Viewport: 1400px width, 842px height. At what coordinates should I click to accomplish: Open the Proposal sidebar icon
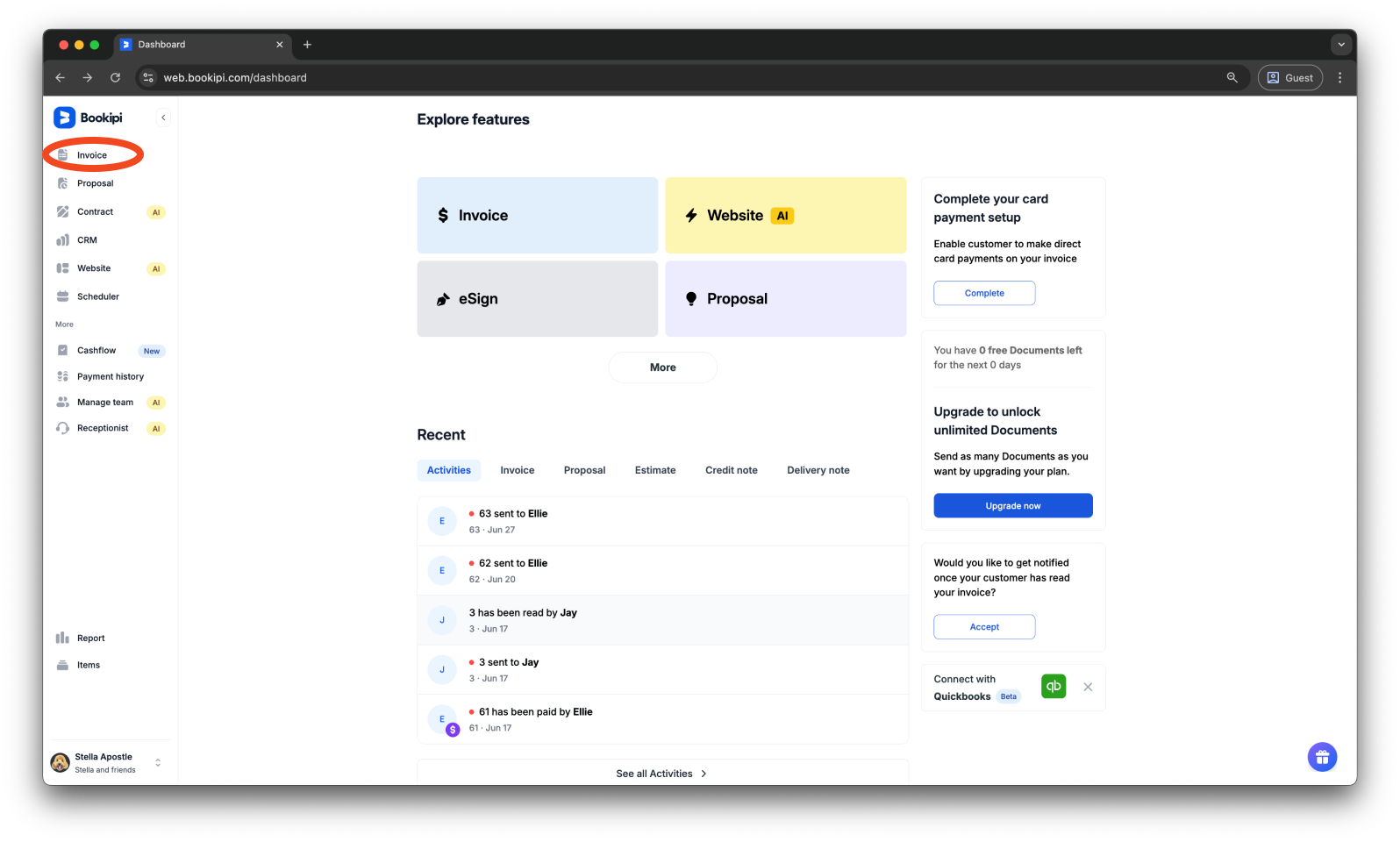(x=62, y=183)
